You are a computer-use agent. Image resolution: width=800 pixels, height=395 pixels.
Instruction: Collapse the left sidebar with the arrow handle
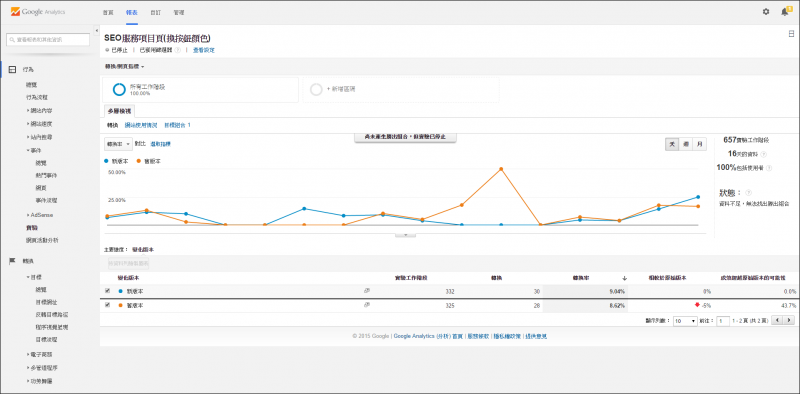[x=96, y=31]
